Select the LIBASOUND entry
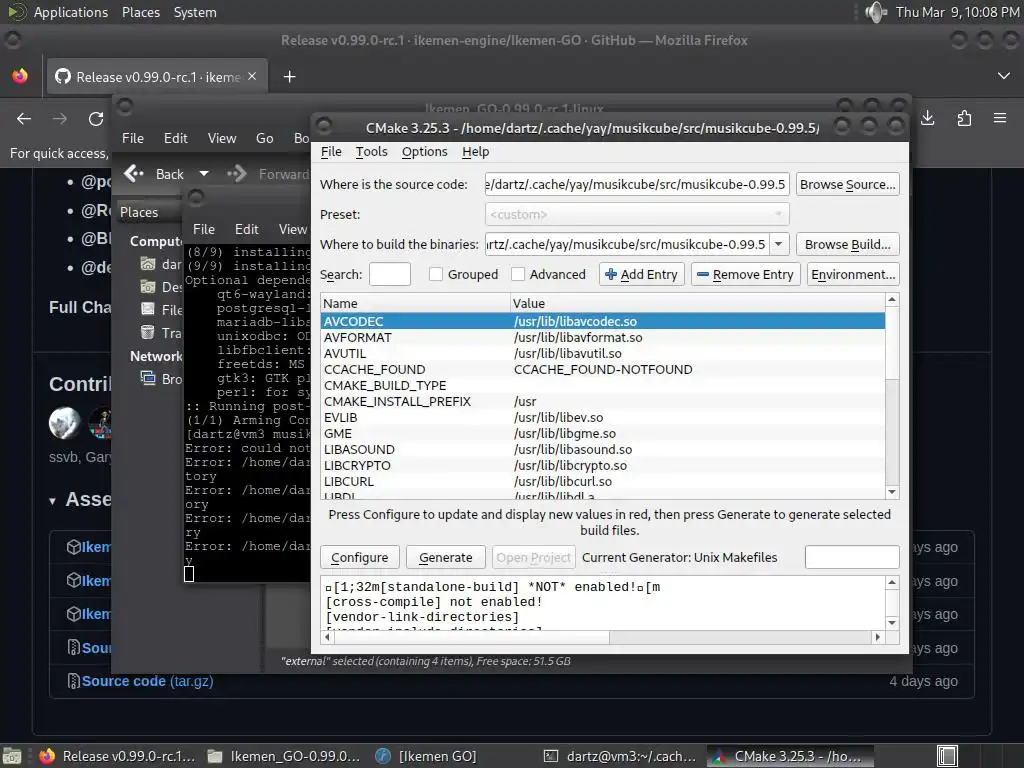This screenshot has height=768, width=1024. pos(602,449)
